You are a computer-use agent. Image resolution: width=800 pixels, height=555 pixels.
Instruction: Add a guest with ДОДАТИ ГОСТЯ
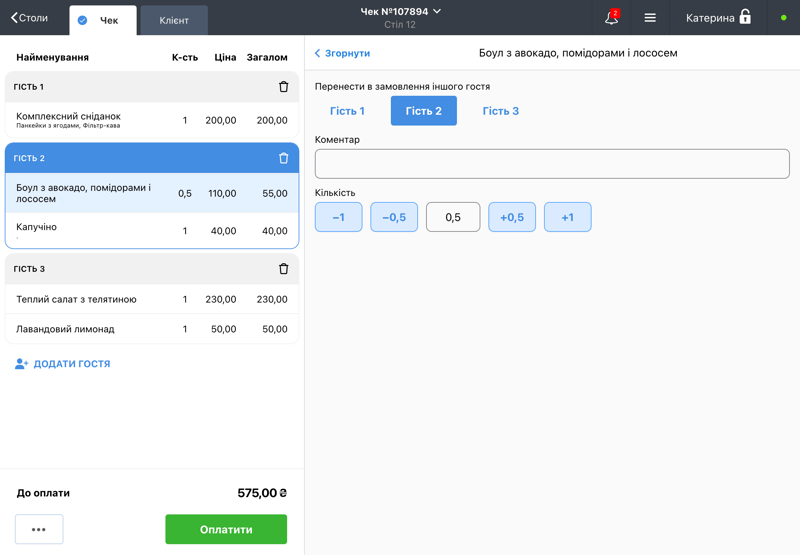(62, 364)
